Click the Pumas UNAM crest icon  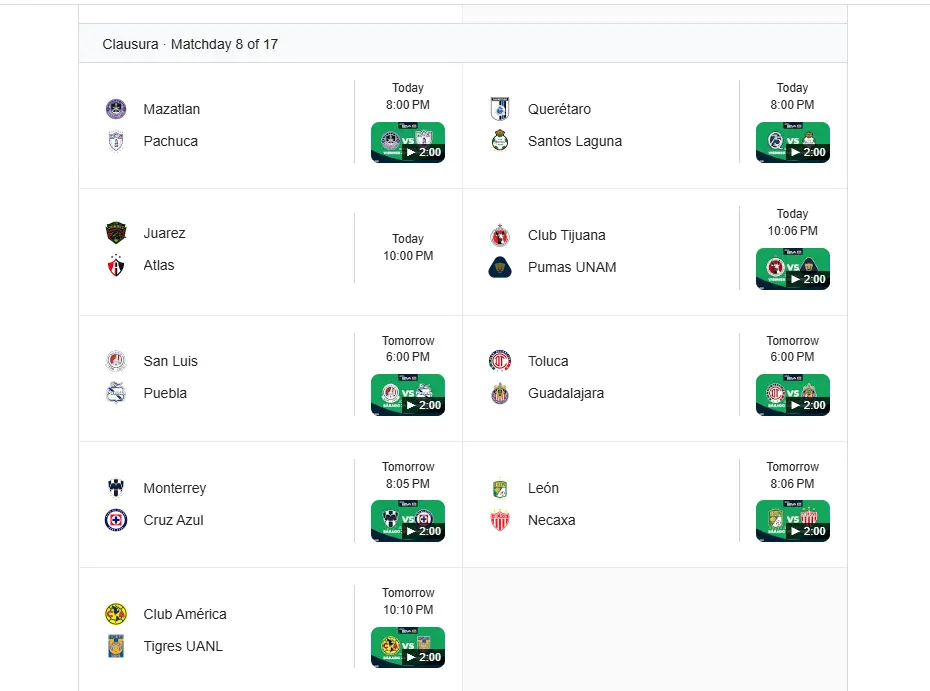click(500, 267)
